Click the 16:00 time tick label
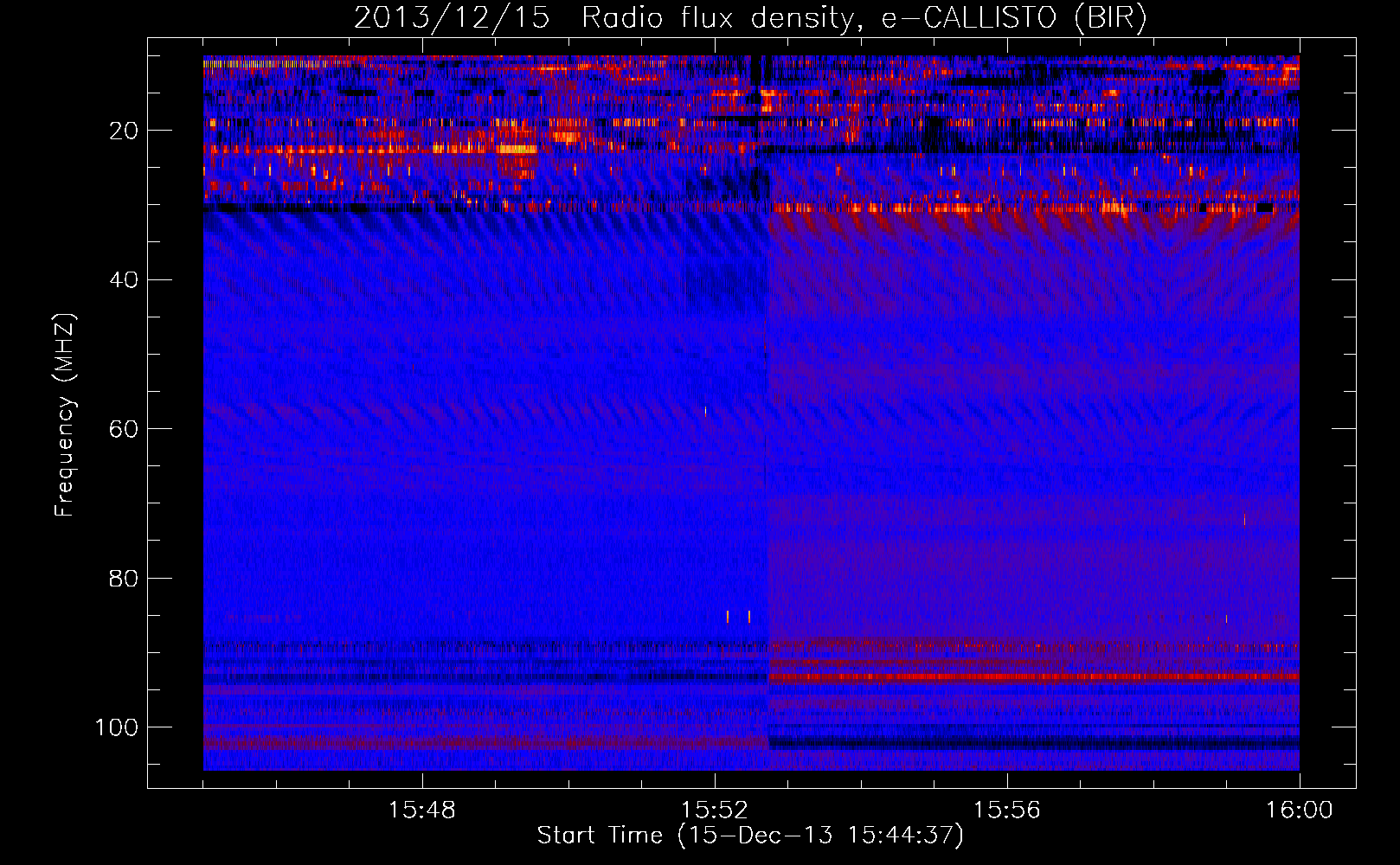 [1300, 811]
